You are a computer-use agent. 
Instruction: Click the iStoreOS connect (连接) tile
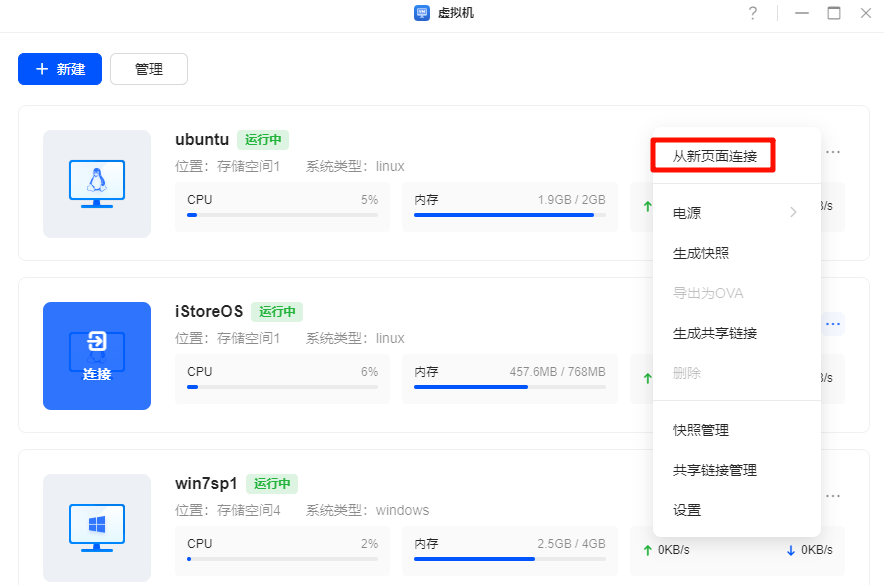(97, 356)
